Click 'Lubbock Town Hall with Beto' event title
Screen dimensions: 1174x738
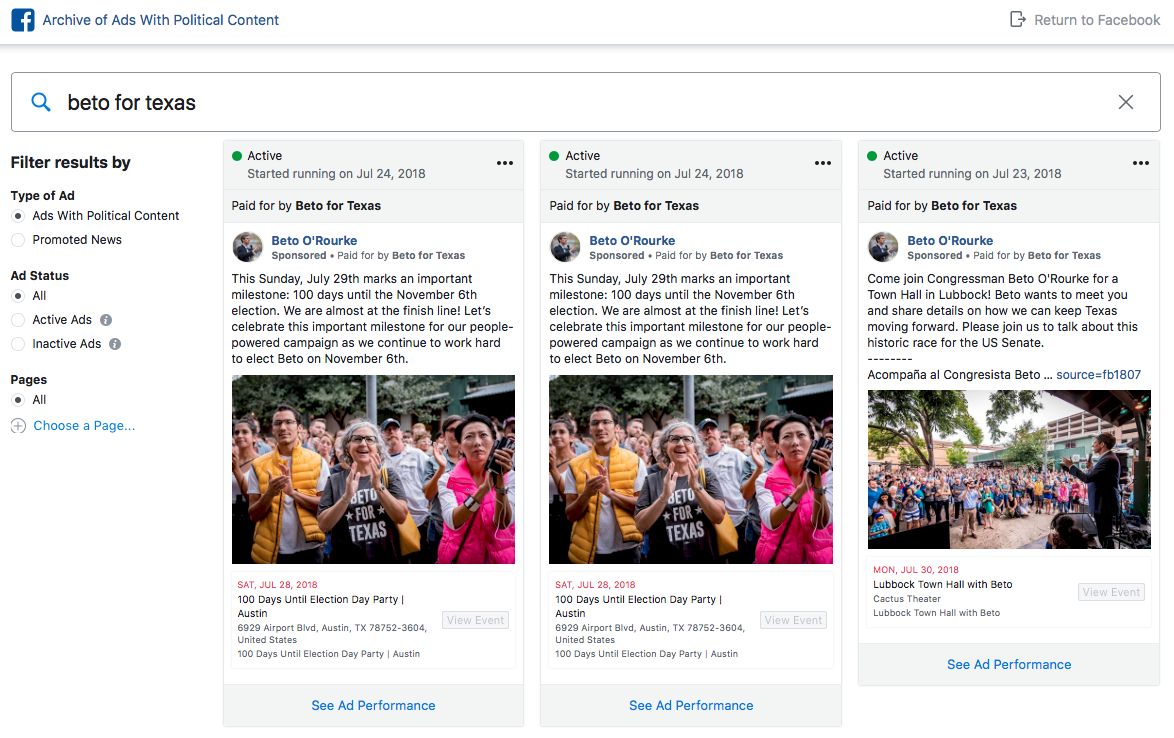943,585
